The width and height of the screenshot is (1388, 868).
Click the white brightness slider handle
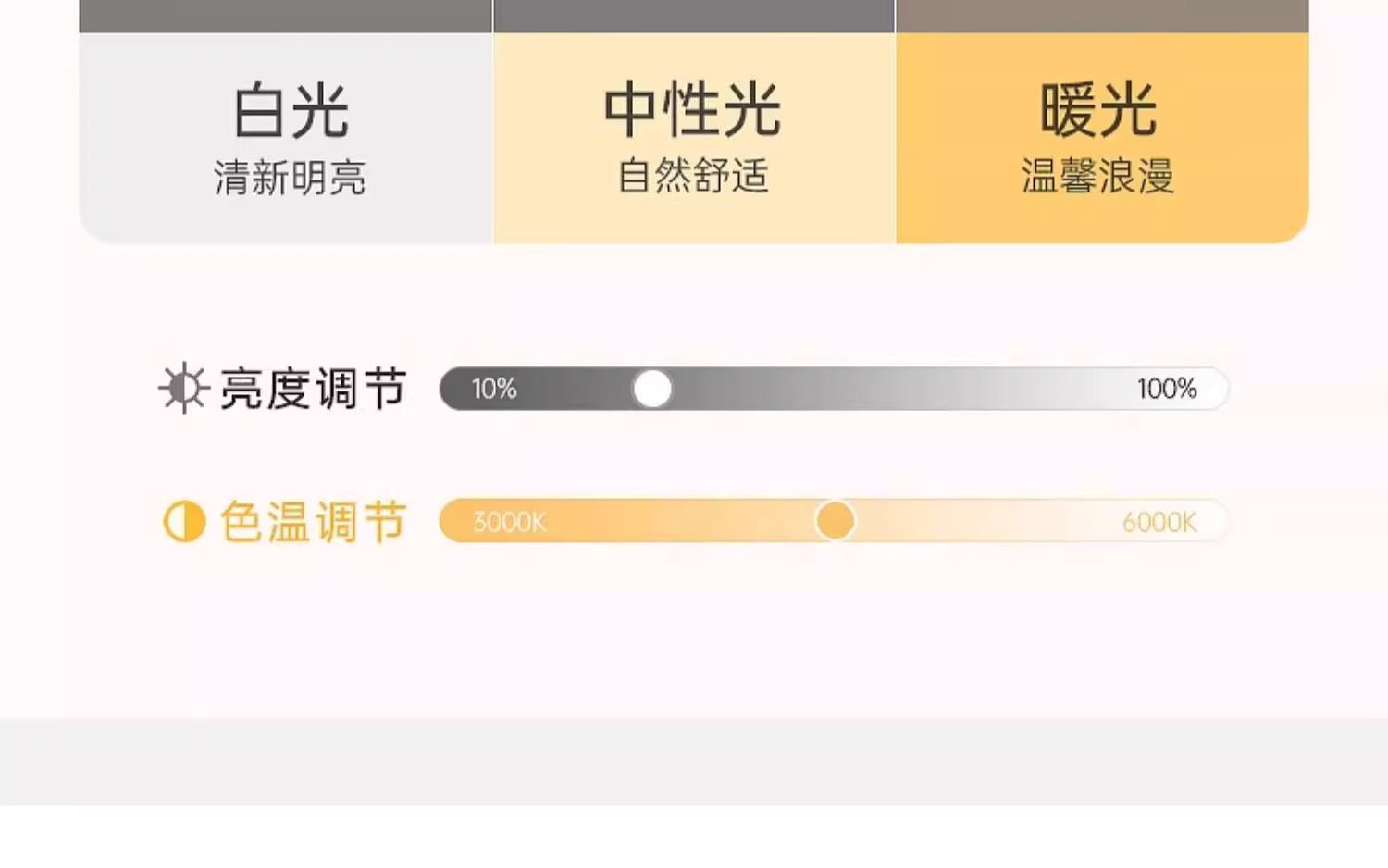(x=652, y=389)
